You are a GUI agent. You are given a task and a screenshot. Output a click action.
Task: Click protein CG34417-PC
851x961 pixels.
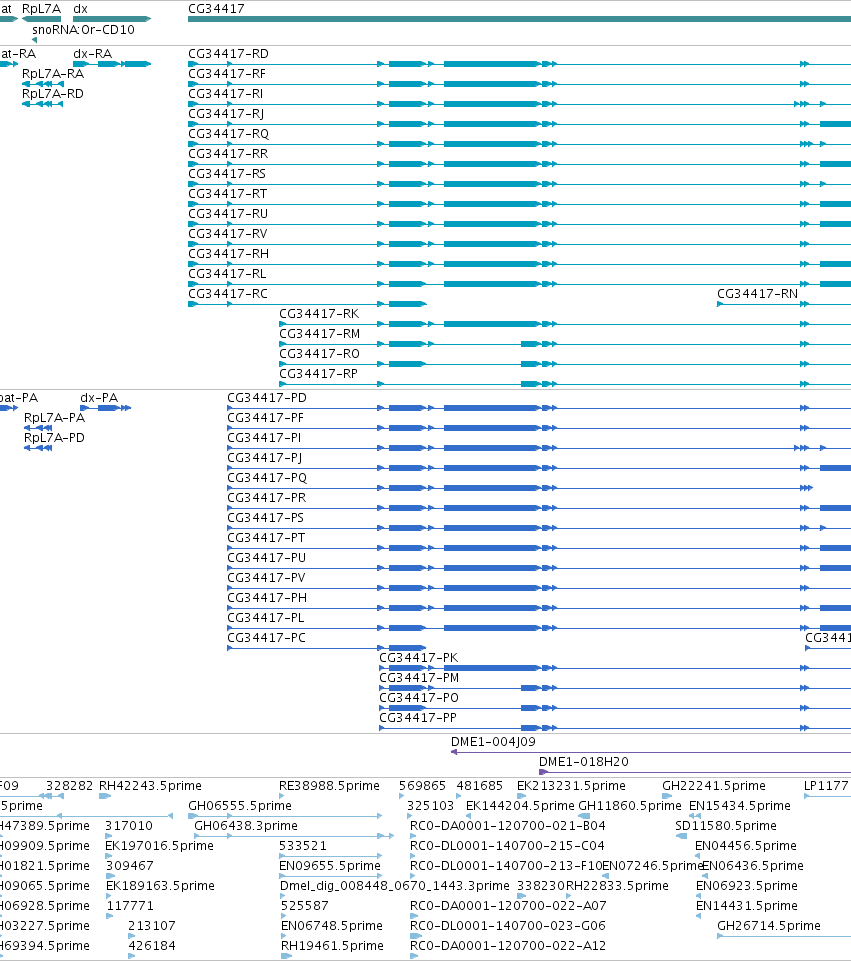pyautogui.click(x=267, y=637)
